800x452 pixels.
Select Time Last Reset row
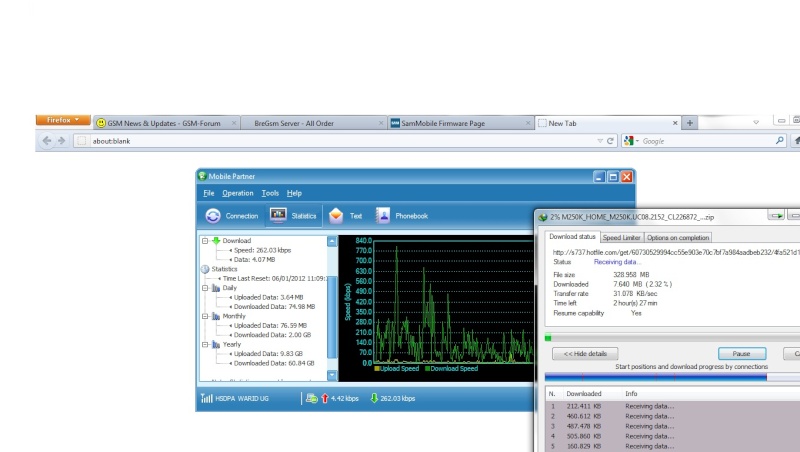click(274, 279)
